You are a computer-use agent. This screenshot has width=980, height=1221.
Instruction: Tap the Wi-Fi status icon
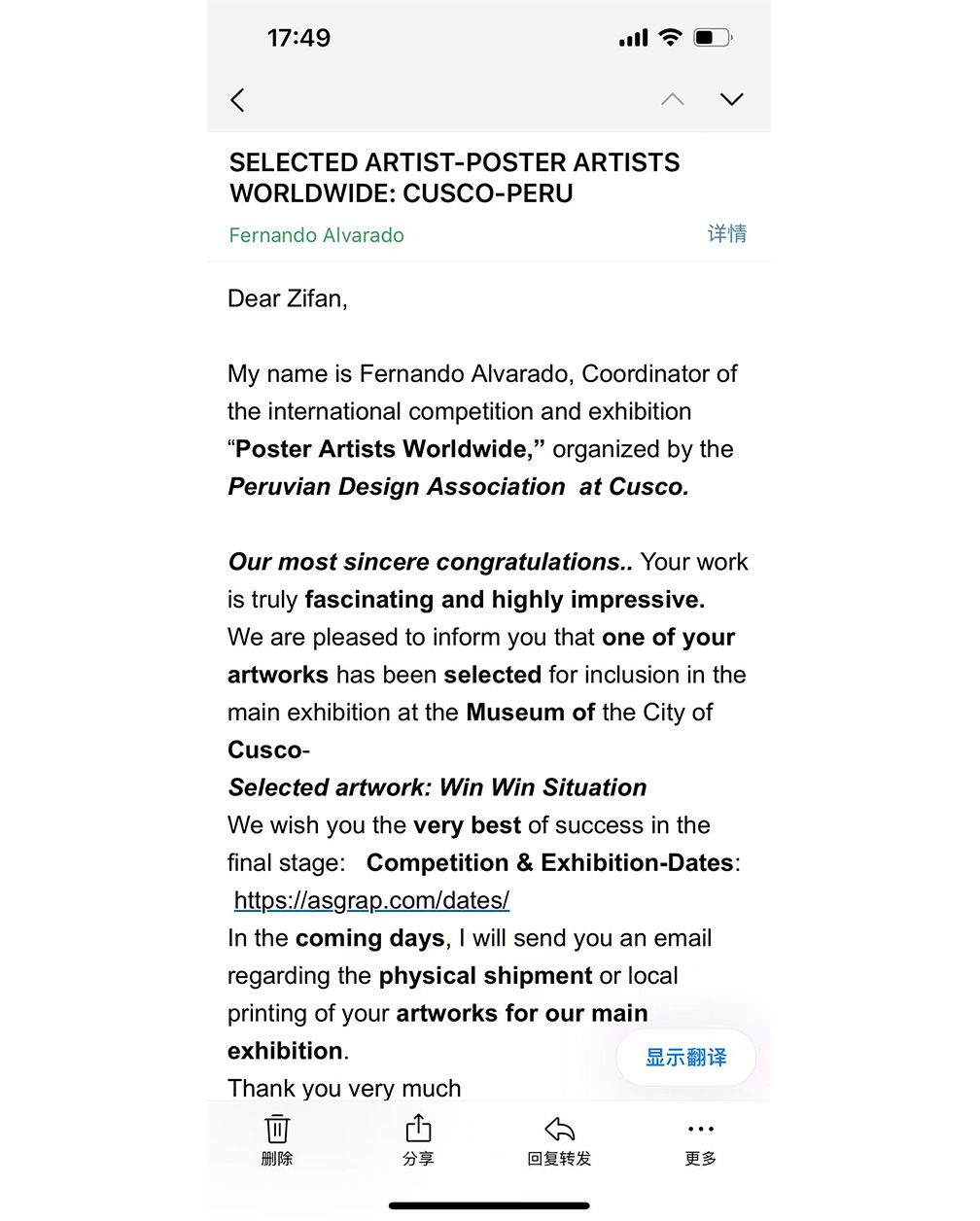tap(670, 38)
